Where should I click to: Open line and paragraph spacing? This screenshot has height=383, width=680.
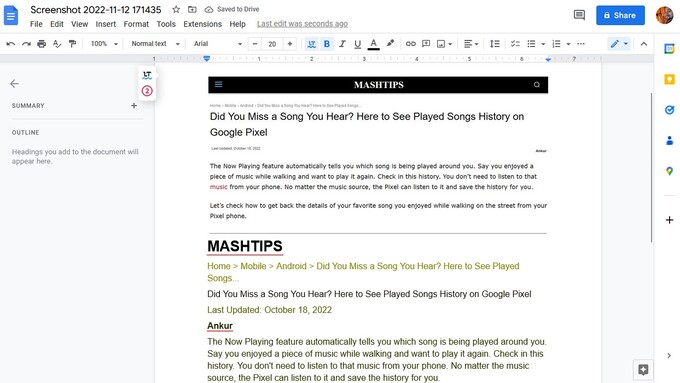click(494, 44)
